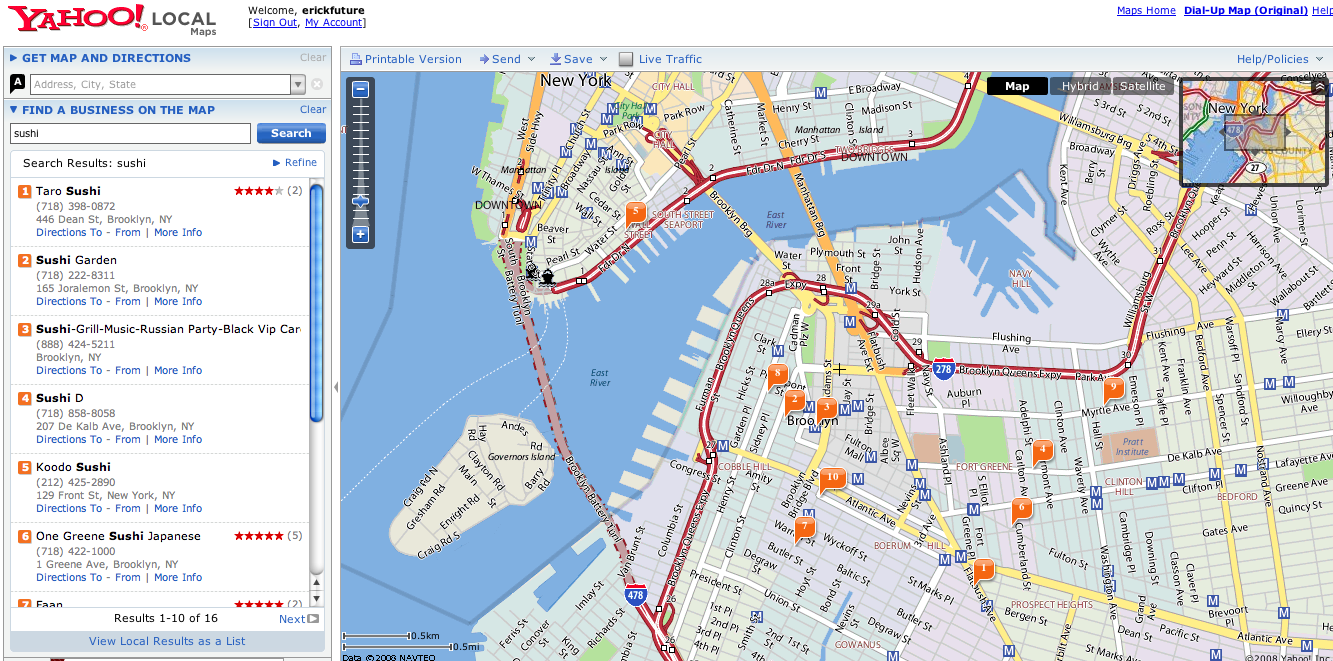
Task: Select orange map marker 9 on Myrtle Ave
Action: [1112, 388]
